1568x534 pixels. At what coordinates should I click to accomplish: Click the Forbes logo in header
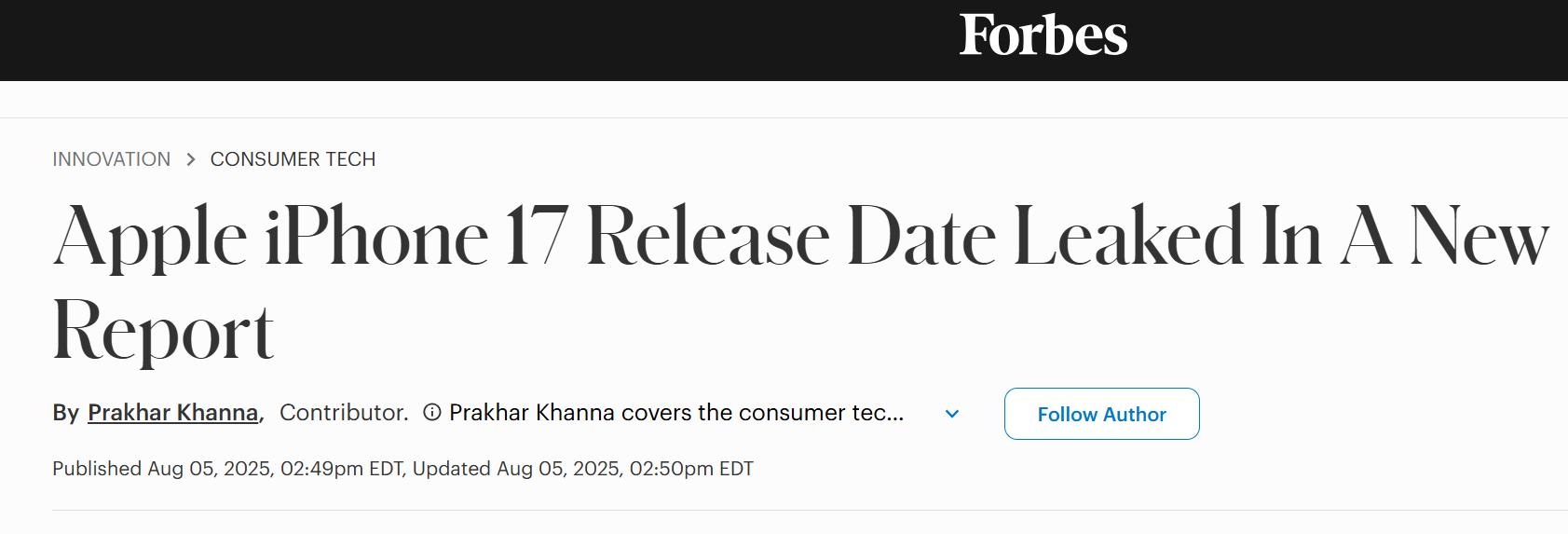pos(1043,35)
